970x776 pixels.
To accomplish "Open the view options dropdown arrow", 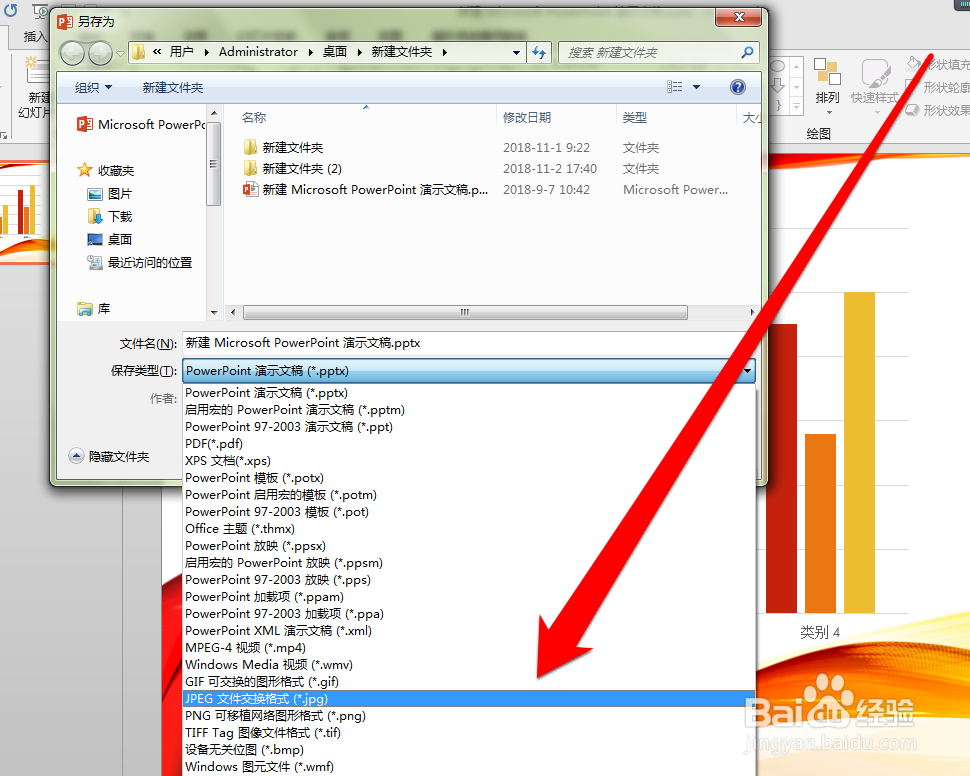I will [696, 87].
